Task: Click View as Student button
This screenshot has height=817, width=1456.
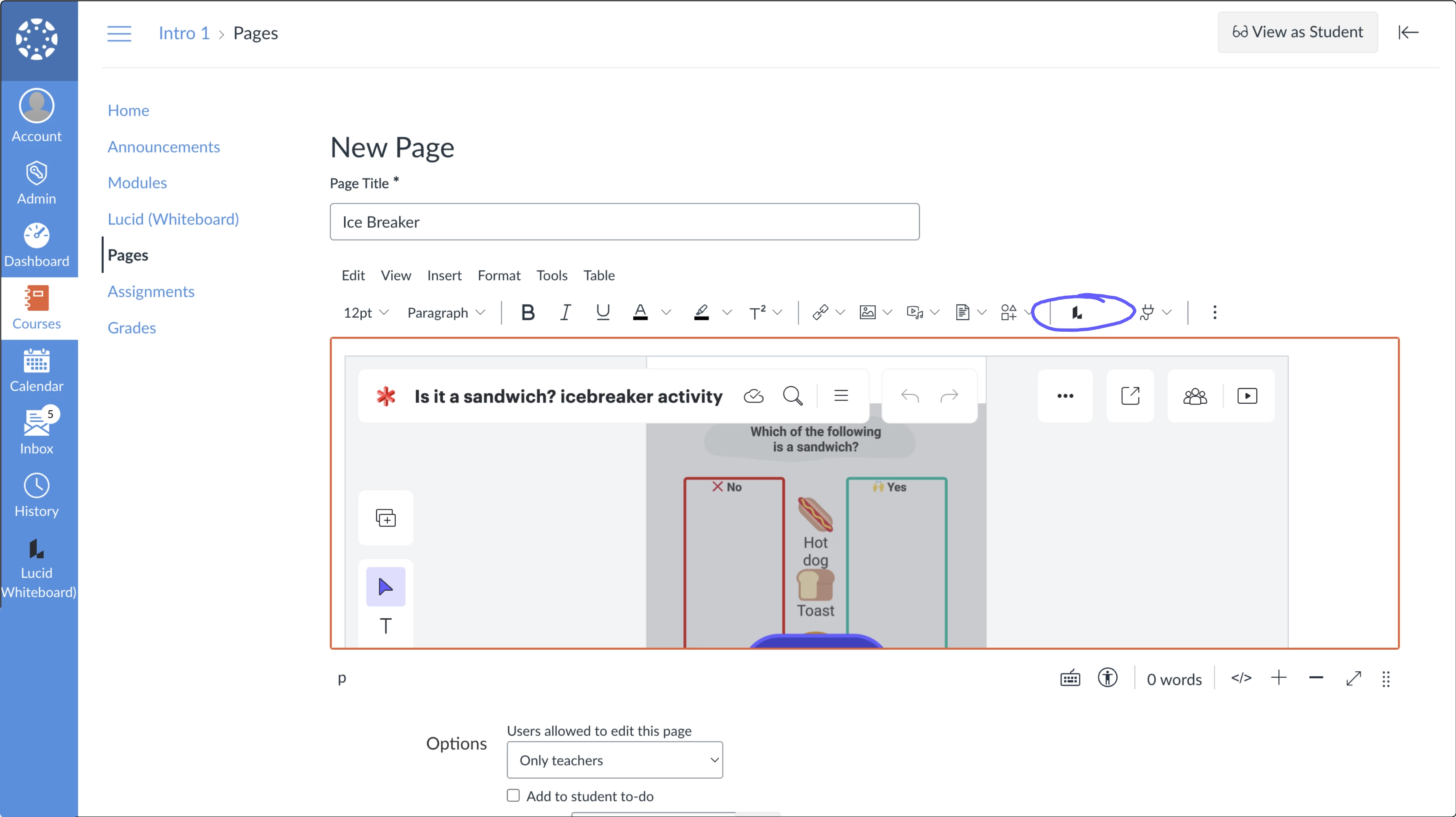Action: pyautogui.click(x=1297, y=32)
